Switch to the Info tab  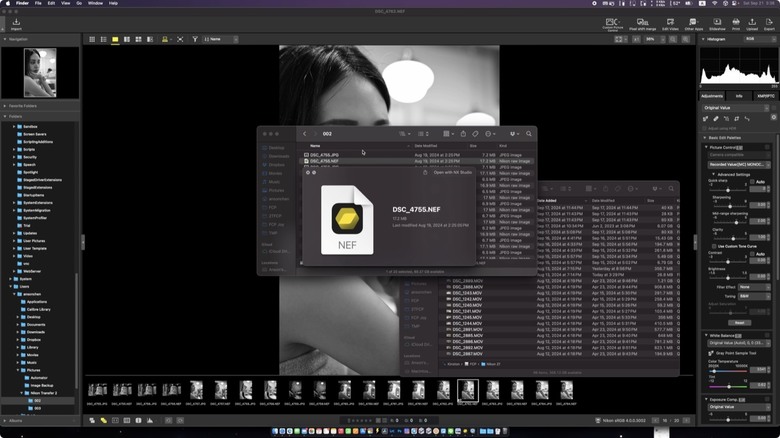pyautogui.click(x=739, y=96)
